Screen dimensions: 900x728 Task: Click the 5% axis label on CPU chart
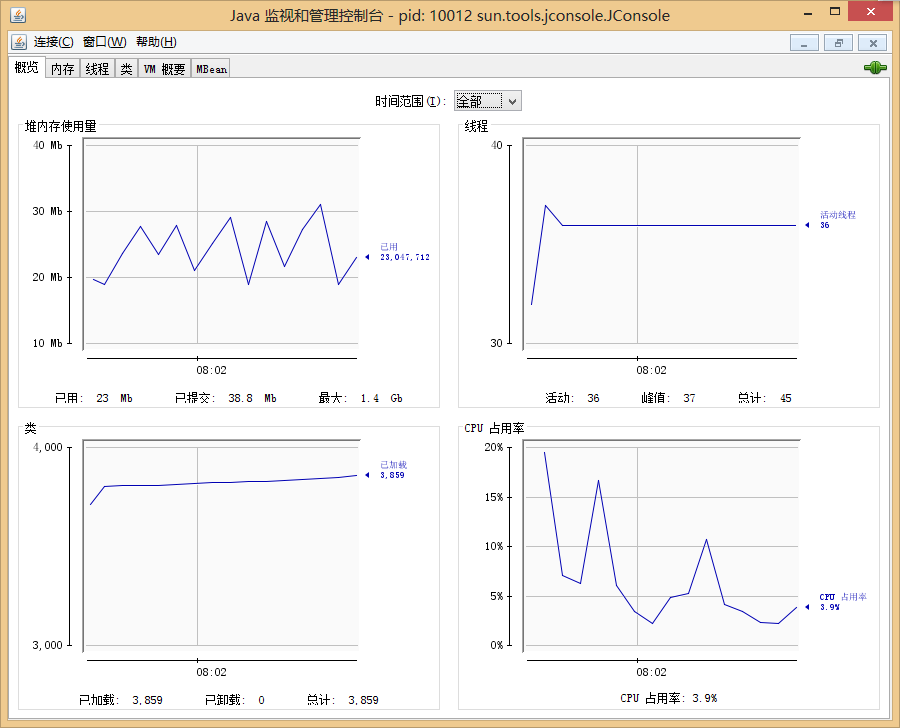point(496,597)
